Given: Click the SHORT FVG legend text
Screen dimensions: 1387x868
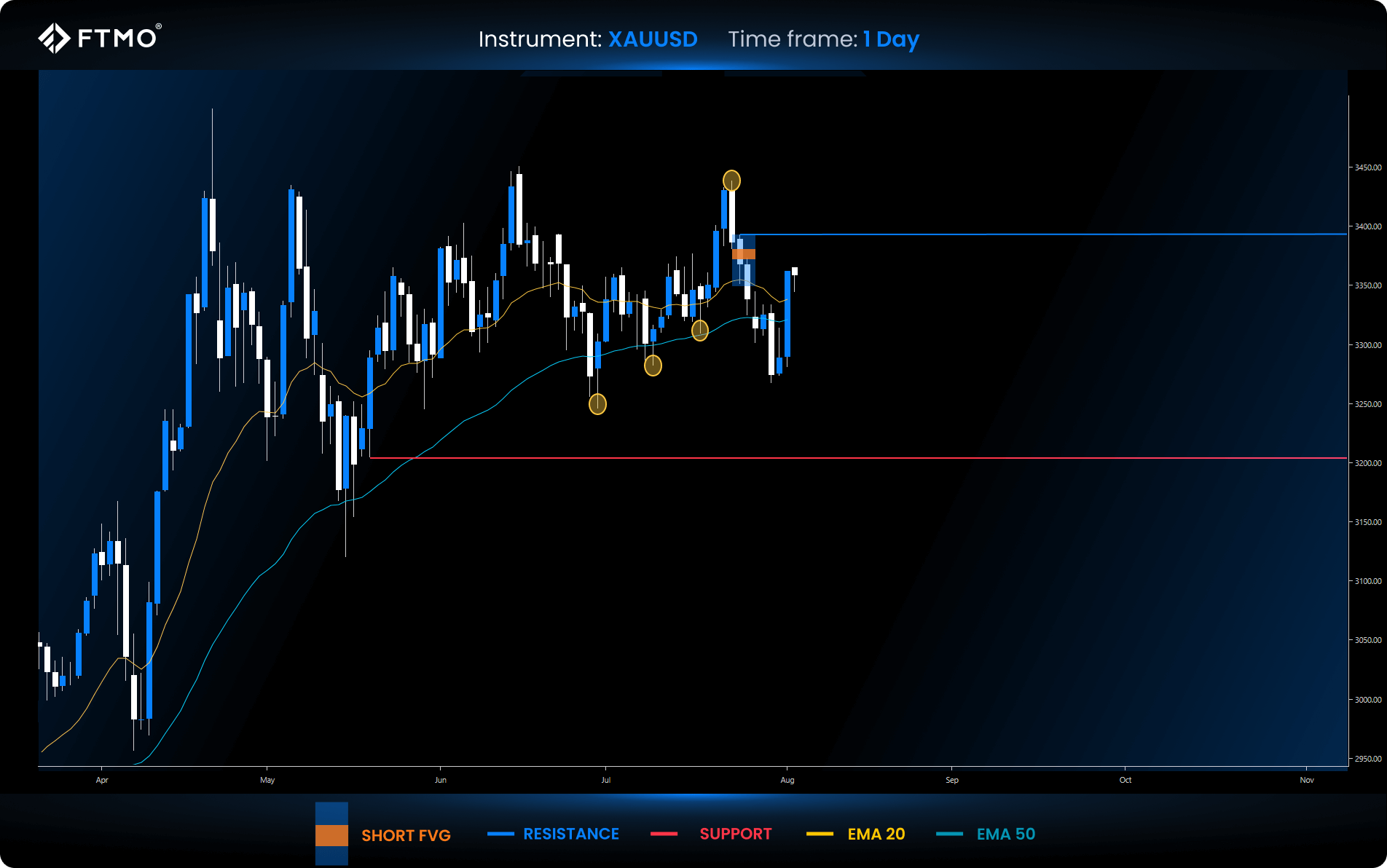Looking at the screenshot, I should (x=406, y=835).
